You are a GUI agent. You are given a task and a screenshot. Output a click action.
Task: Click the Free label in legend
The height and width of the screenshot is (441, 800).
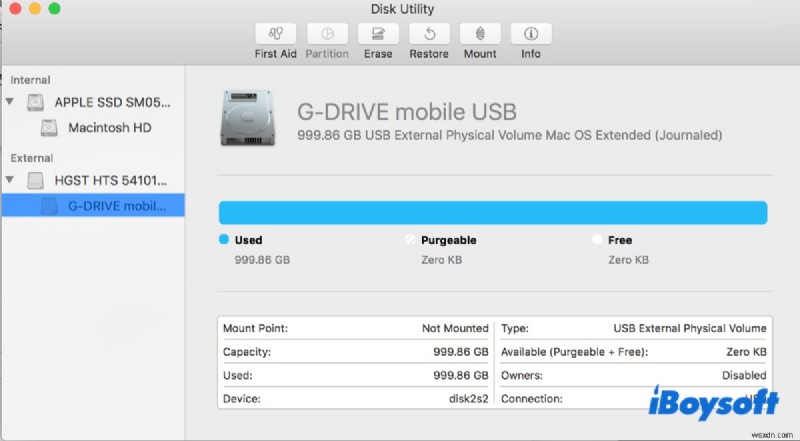click(x=620, y=240)
